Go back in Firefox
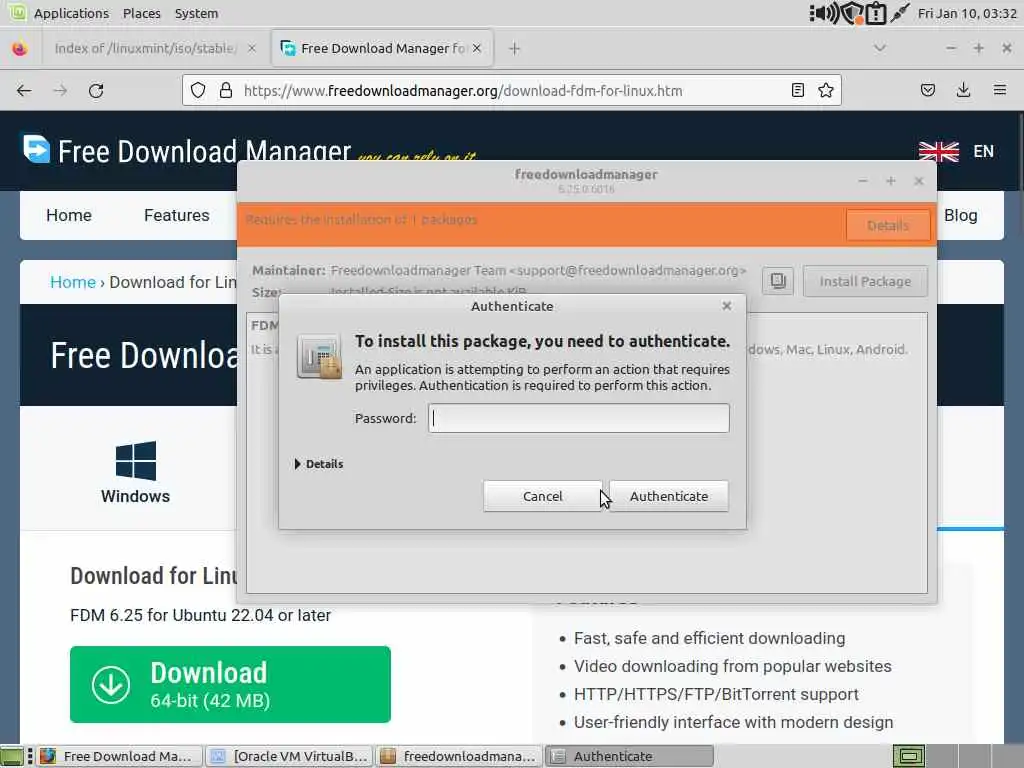The width and height of the screenshot is (1024, 768). coord(24,91)
